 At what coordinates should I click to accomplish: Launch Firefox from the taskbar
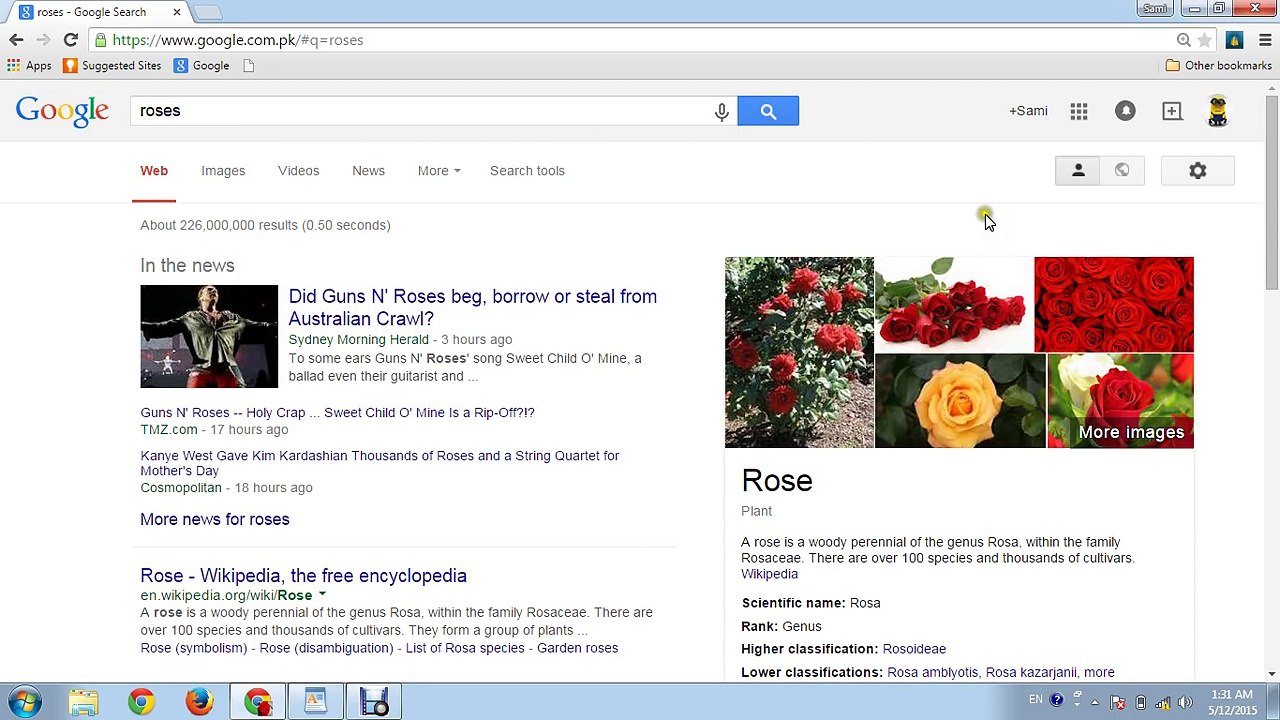199,702
